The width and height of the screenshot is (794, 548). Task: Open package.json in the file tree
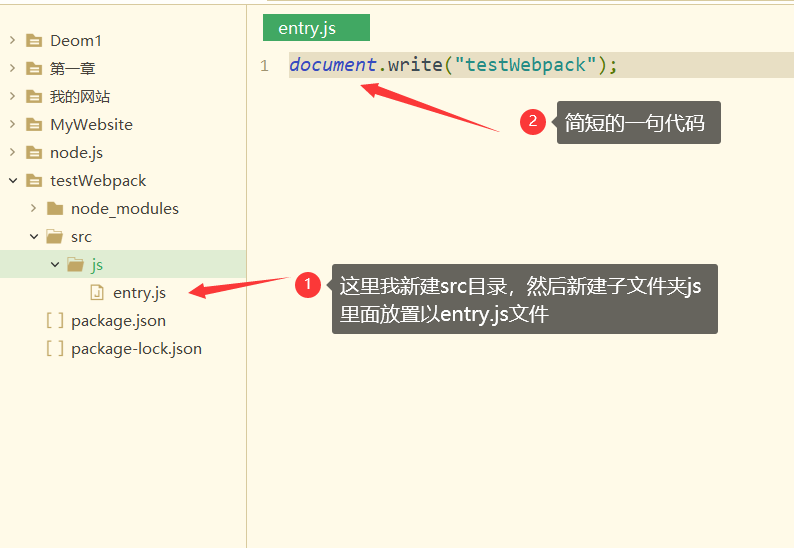point(118,321)
